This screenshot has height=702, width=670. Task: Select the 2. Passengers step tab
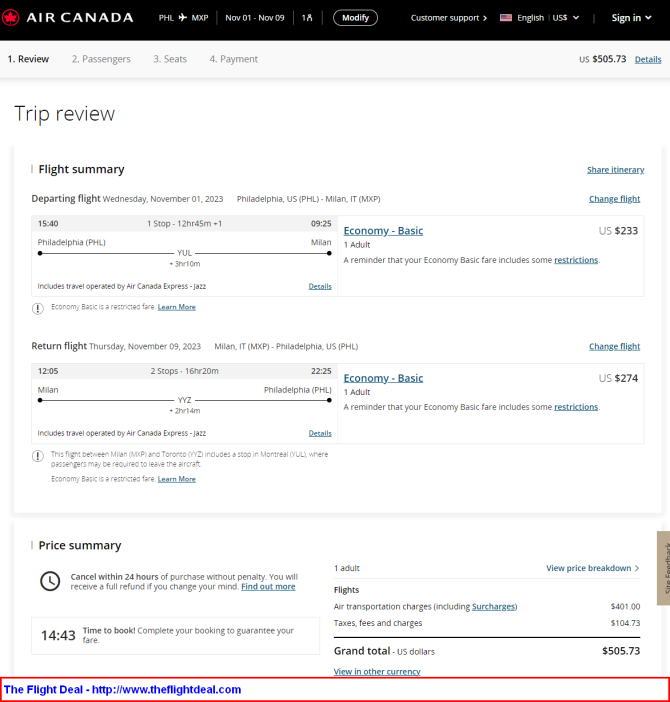pyautogui.click(x=101, y=59)
